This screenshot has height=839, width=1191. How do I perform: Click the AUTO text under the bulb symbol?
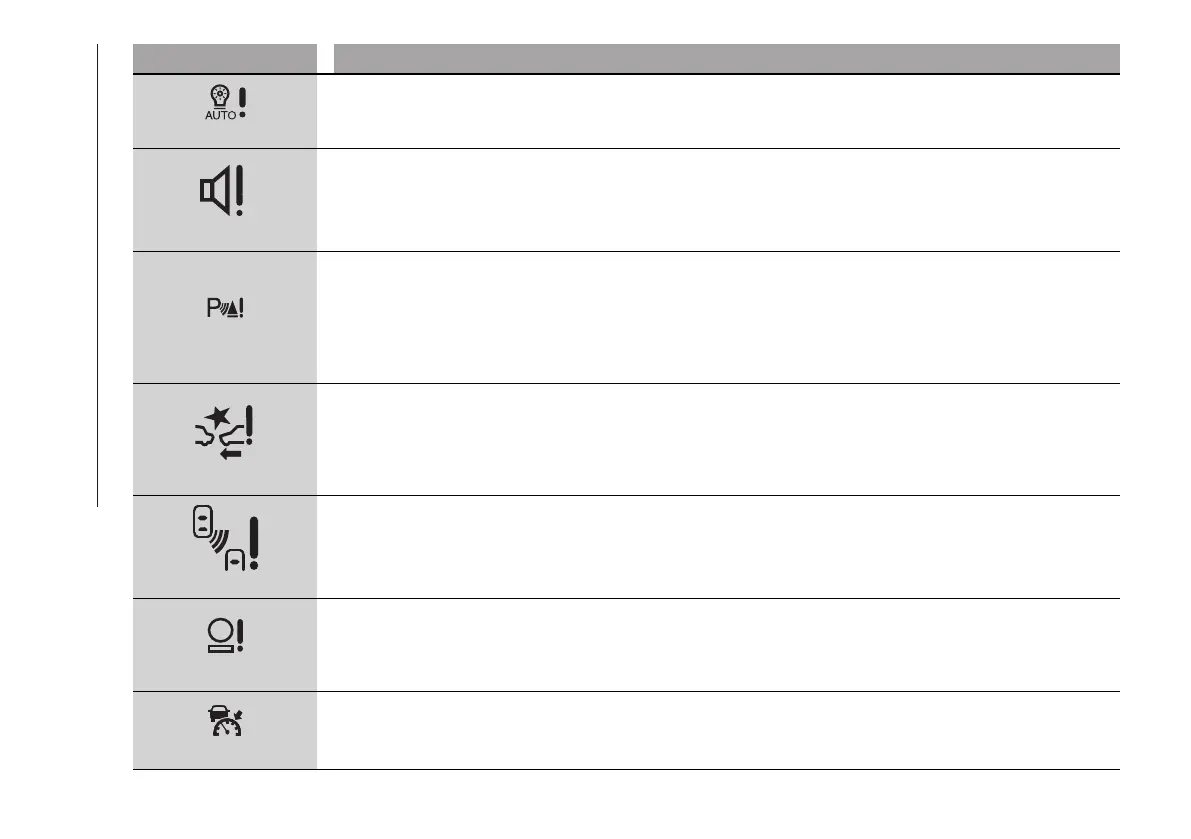220,116
